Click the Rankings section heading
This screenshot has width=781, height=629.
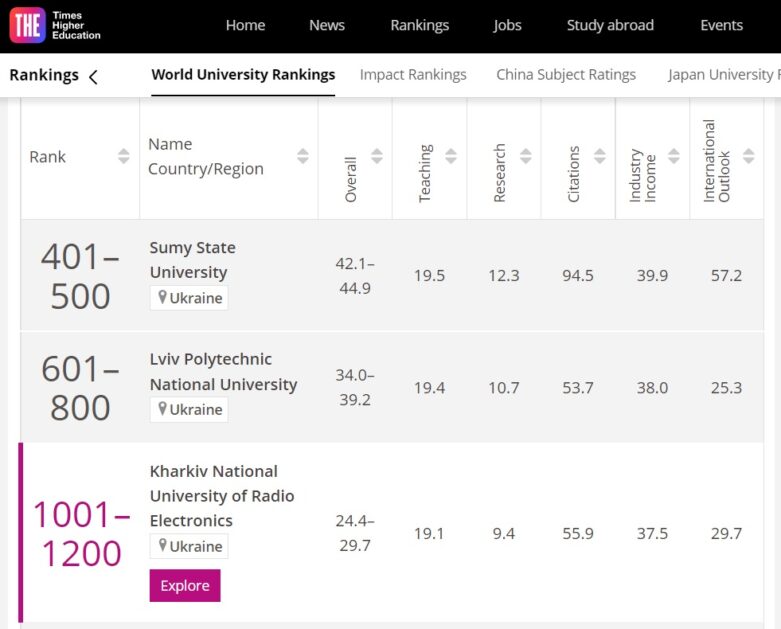point(44,75)
